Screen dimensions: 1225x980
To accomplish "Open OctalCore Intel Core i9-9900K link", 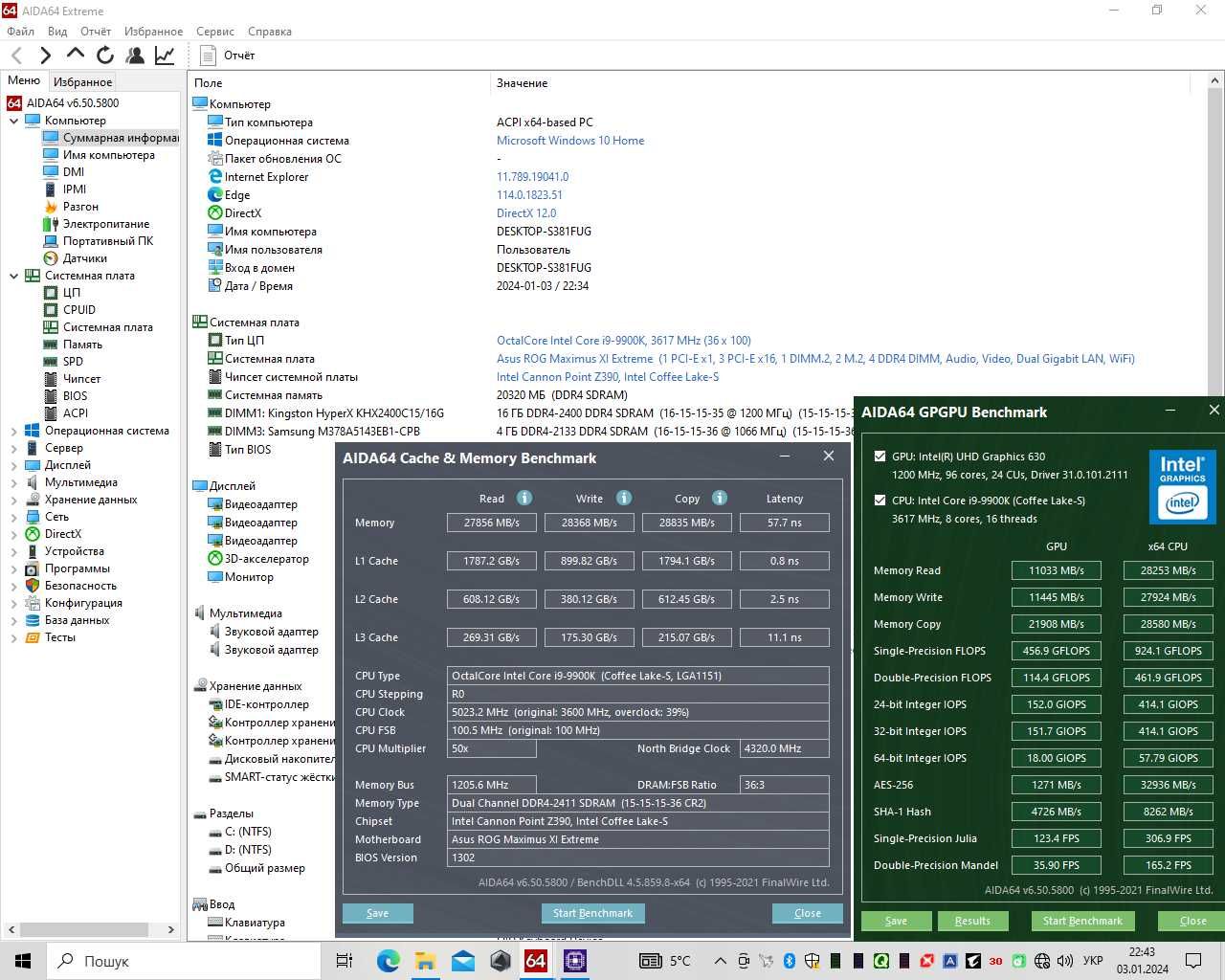I will (x=624, y=341).
